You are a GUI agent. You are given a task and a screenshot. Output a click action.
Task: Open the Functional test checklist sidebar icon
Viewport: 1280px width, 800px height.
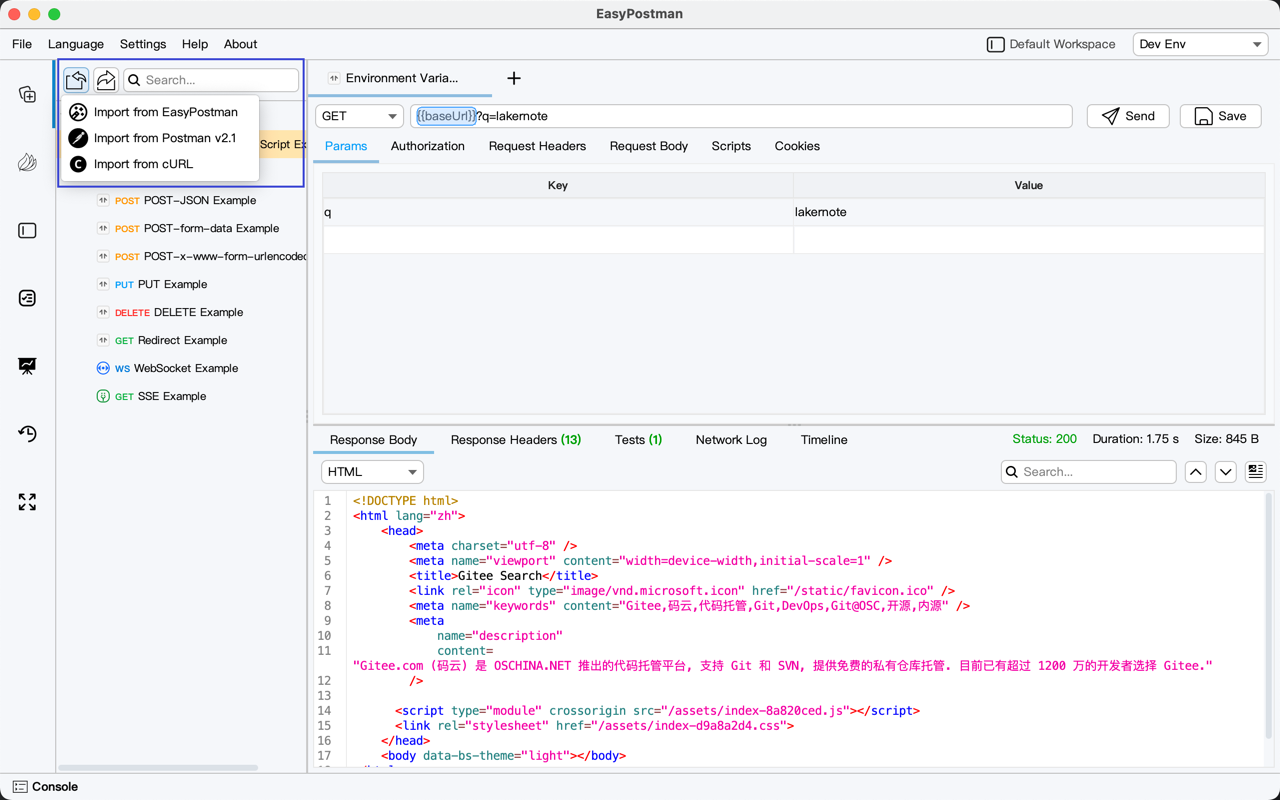[x=27, y=298]
